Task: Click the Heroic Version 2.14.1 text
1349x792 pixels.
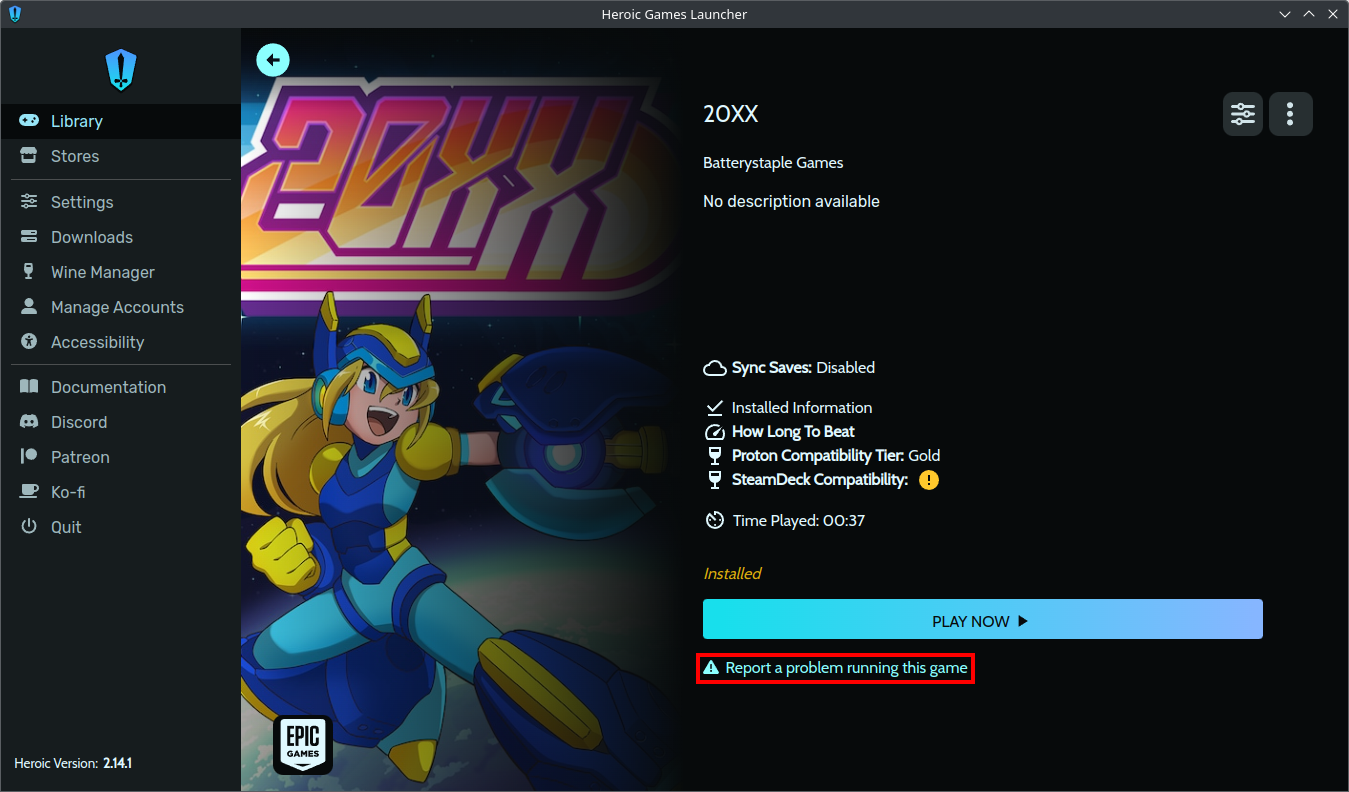Action: tap(73, 763)
